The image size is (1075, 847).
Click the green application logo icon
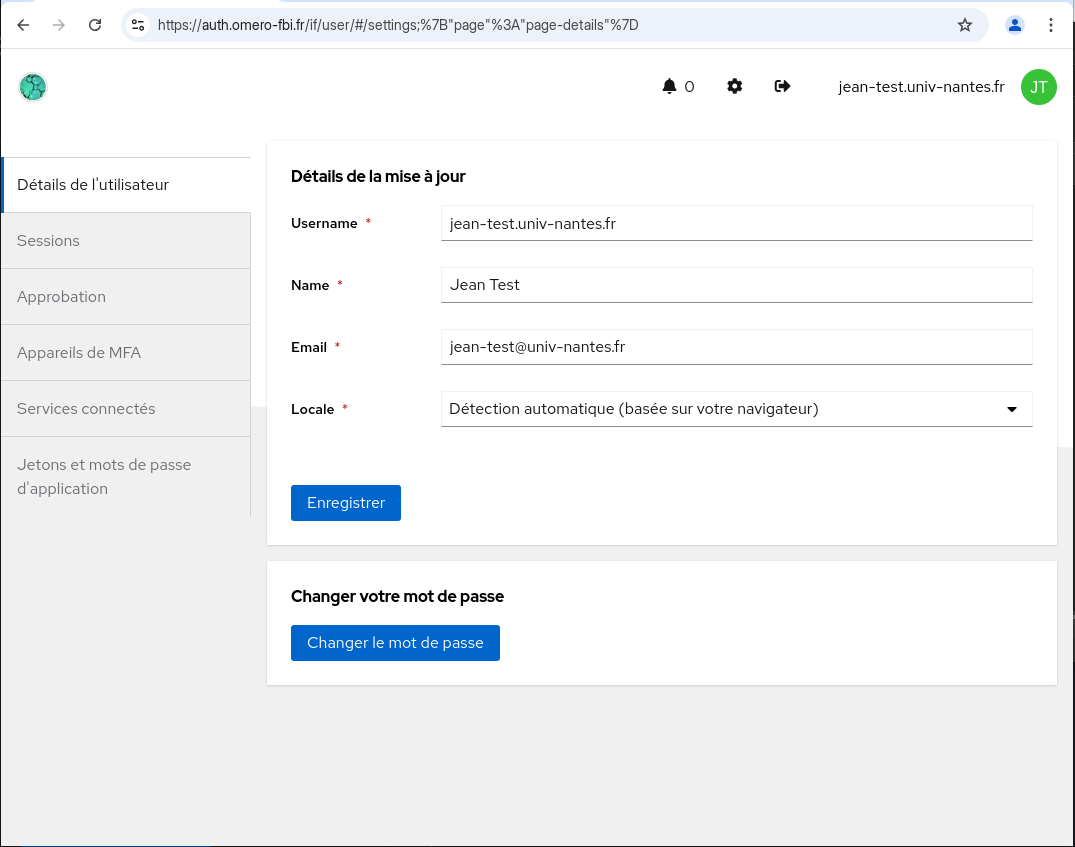(x=33, y=87)
